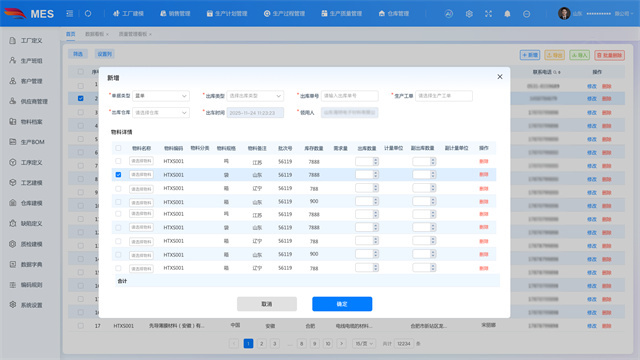Viewport: 640px width, 360px height.
Task: Open 物料档案 in the sidebar
Action: pyautogui.click(x=26, y=122)
